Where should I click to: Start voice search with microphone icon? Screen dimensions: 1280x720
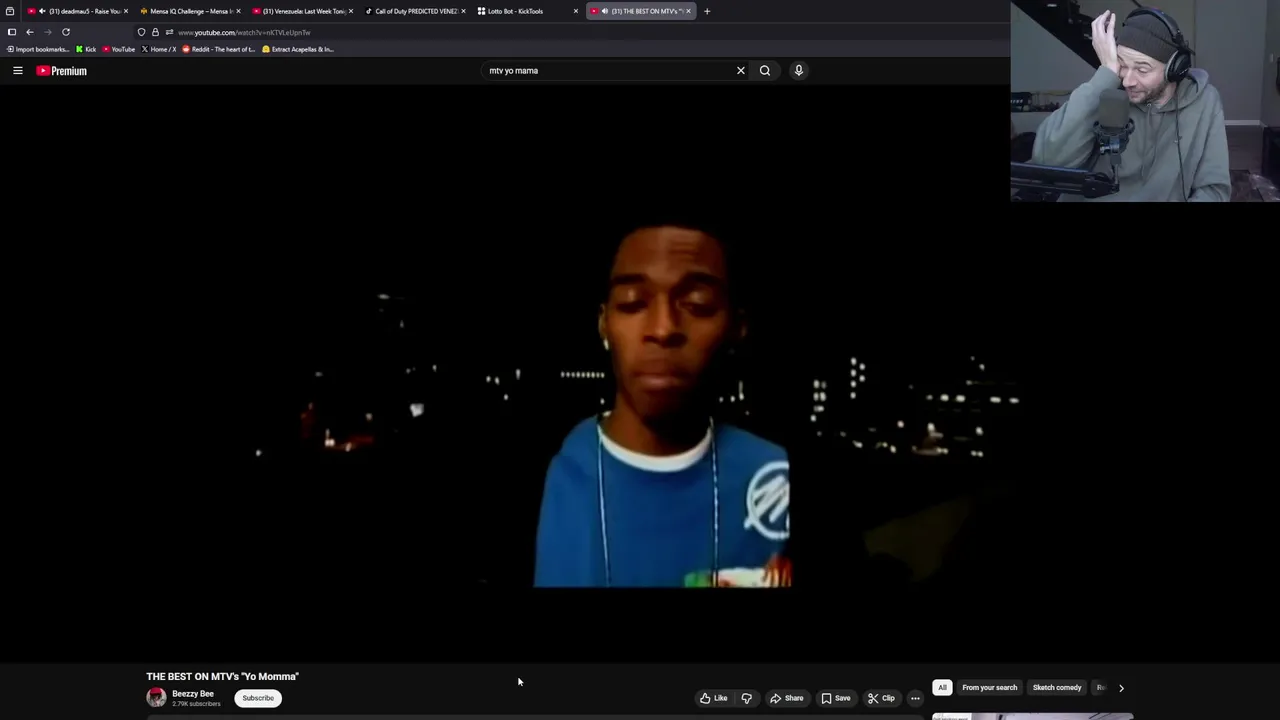click(798, 71)
